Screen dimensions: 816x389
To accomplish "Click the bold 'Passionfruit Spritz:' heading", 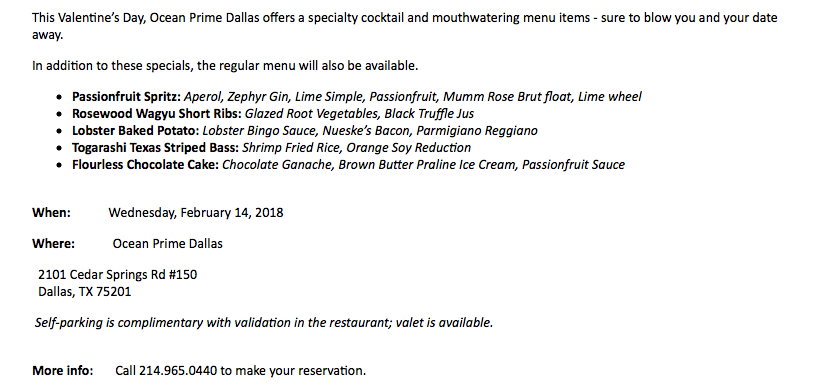I will click(x=126, y=97).
